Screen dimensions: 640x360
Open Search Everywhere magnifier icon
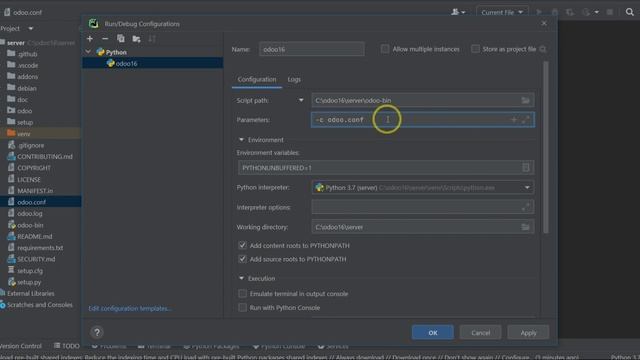[x=630, y=12]
